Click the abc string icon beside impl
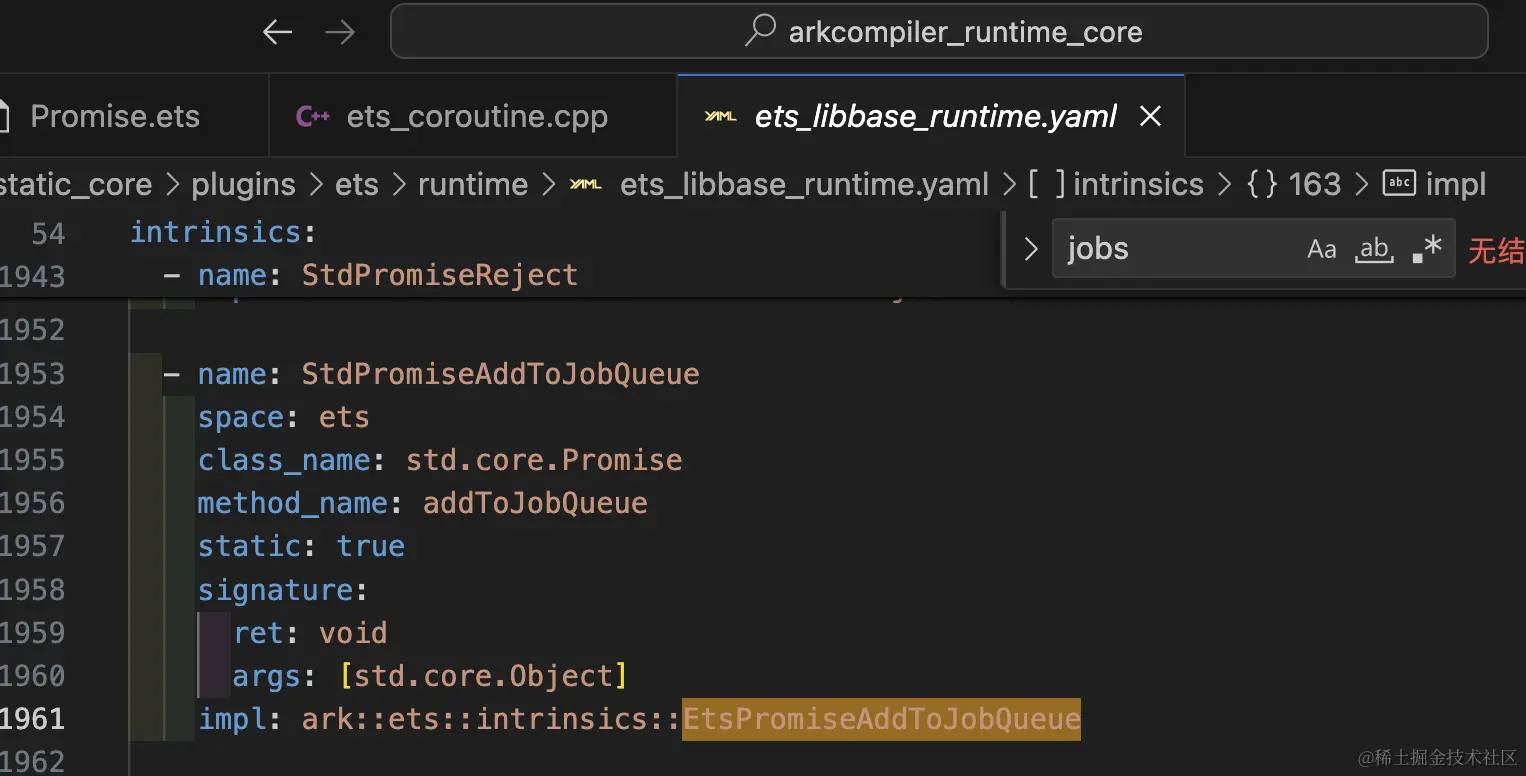Image resolution: width=1526 pixels, height=776 pixels. coord(1399,184)
